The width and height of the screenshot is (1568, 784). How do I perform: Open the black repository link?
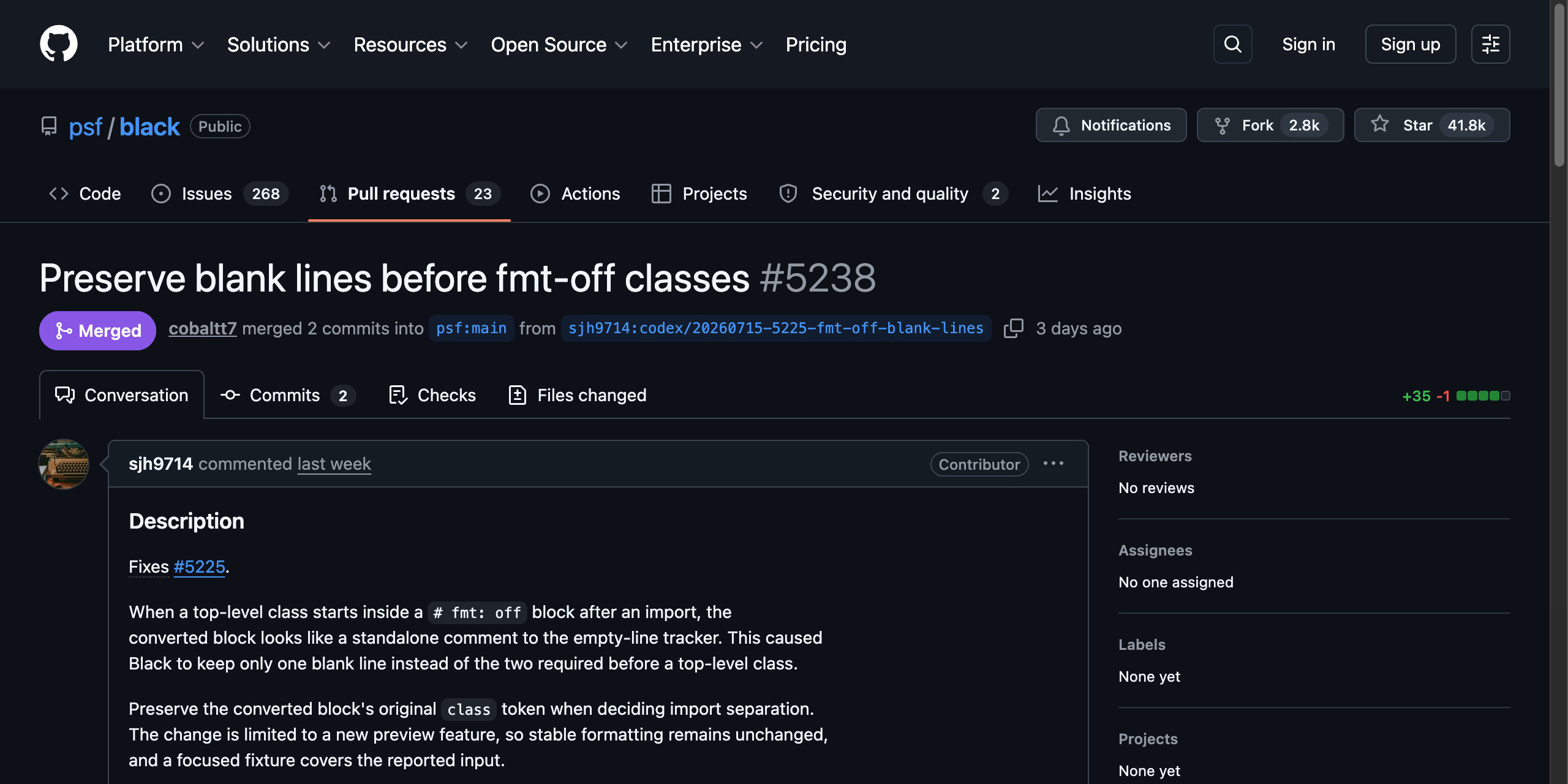pos(149,127)
